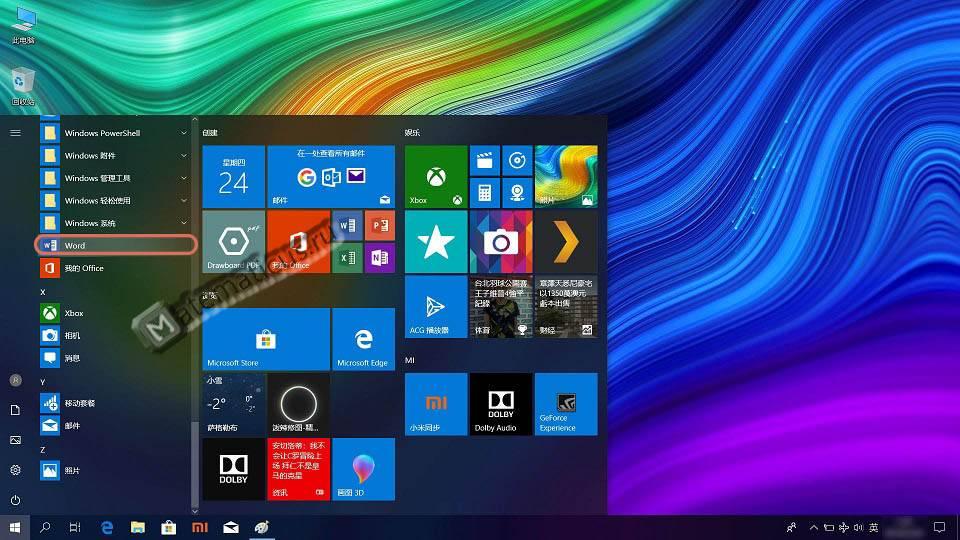Open the camera tile with colorful background

click(x=501, y=242)
